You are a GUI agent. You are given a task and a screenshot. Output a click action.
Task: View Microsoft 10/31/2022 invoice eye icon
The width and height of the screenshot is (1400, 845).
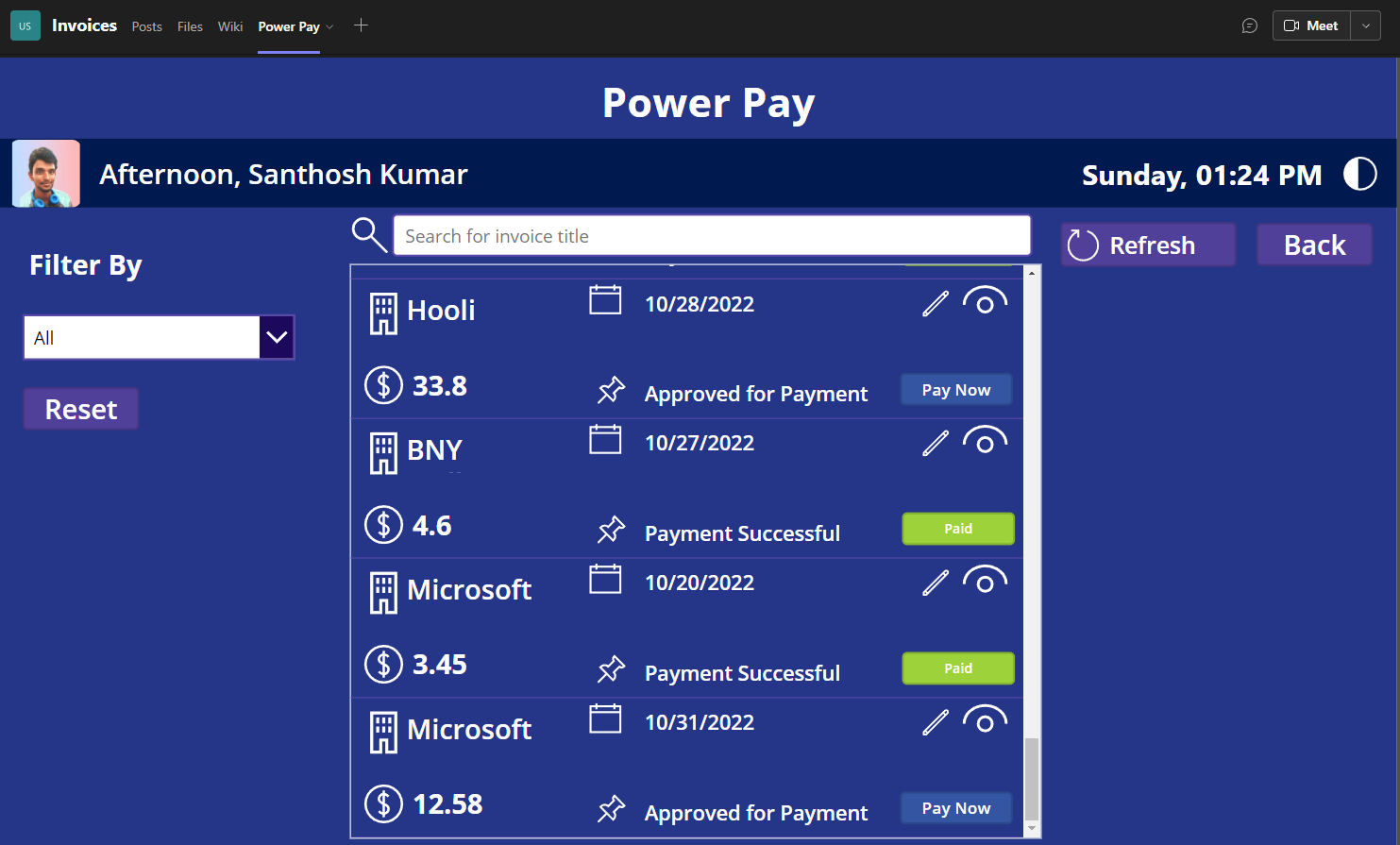click(x=985, y=720)
